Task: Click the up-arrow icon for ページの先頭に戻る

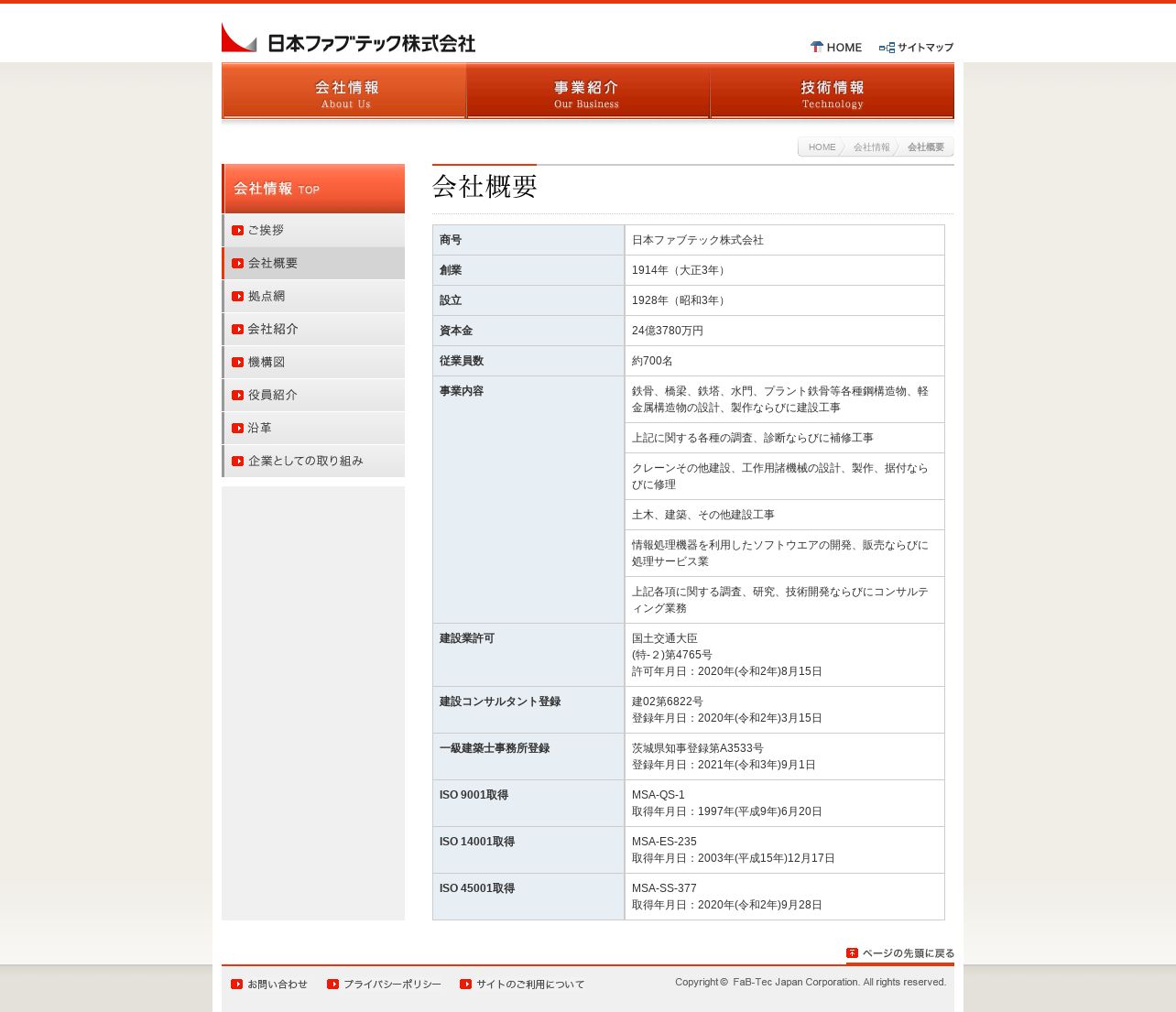Action: (853, 953)
